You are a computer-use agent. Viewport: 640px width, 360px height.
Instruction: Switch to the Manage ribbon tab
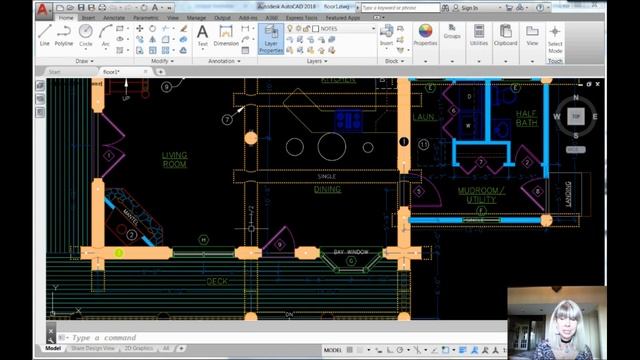(x=196, y=18)
